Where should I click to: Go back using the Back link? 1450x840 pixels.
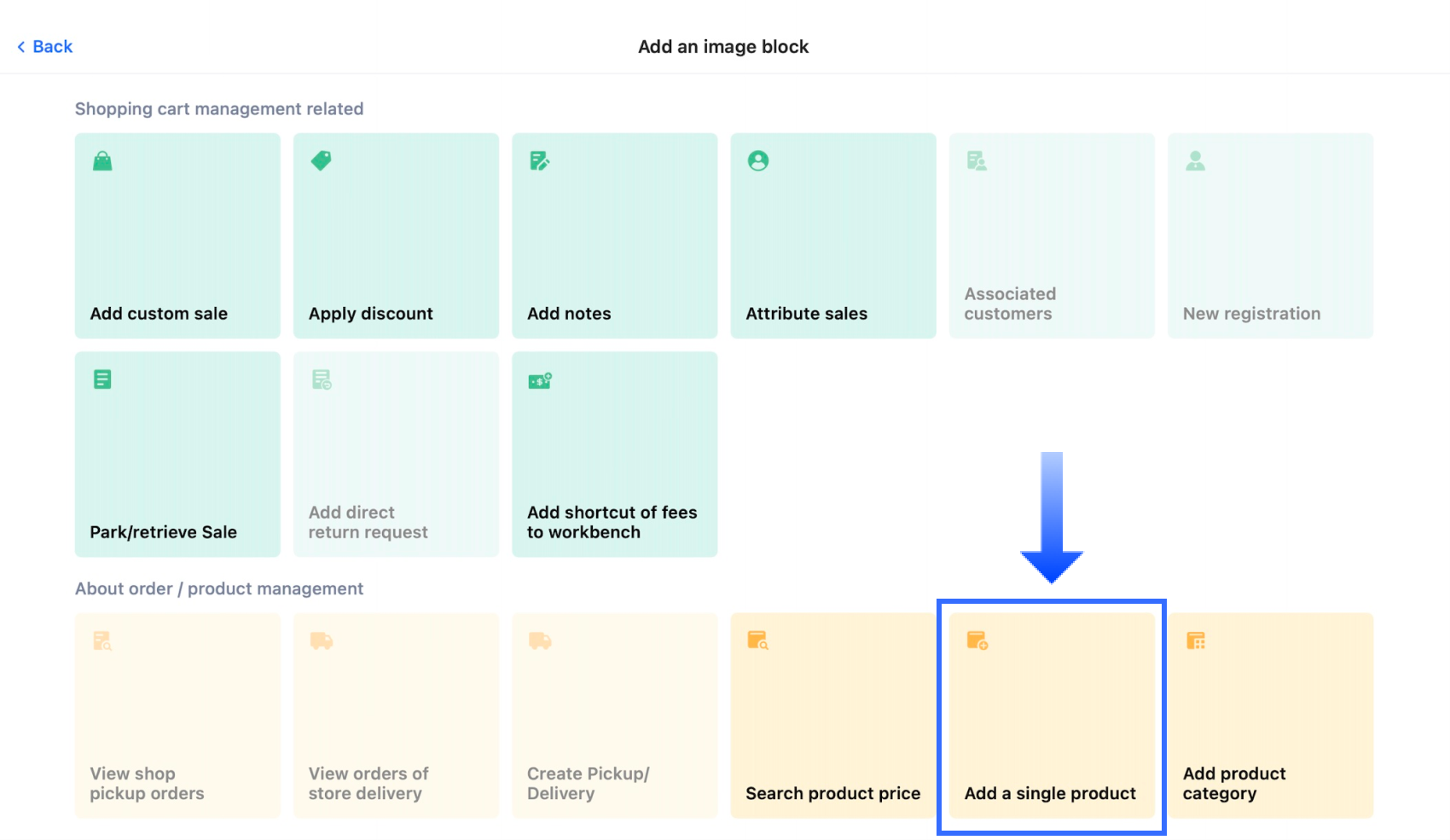click(x=45, y=47)
